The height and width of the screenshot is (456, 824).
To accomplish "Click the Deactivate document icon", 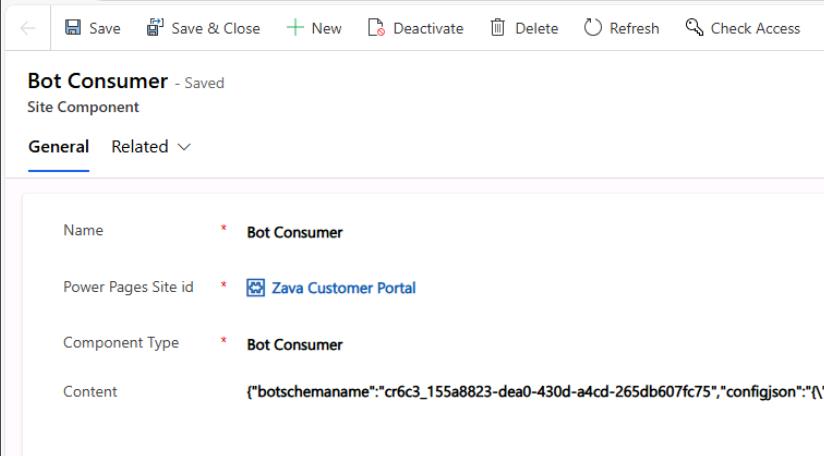I will (376, 27).
